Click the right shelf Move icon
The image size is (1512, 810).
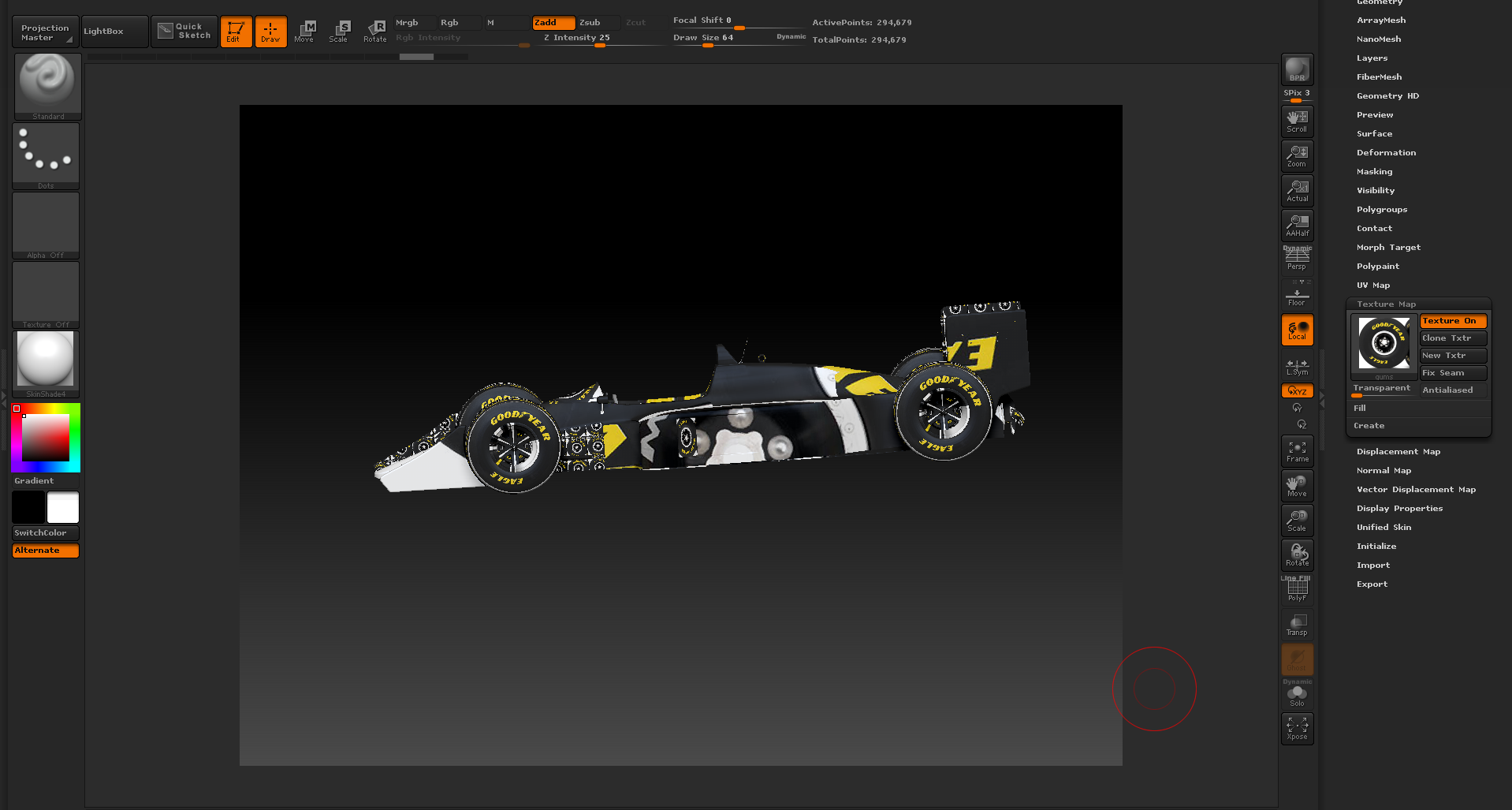(x=1297, y=485)
